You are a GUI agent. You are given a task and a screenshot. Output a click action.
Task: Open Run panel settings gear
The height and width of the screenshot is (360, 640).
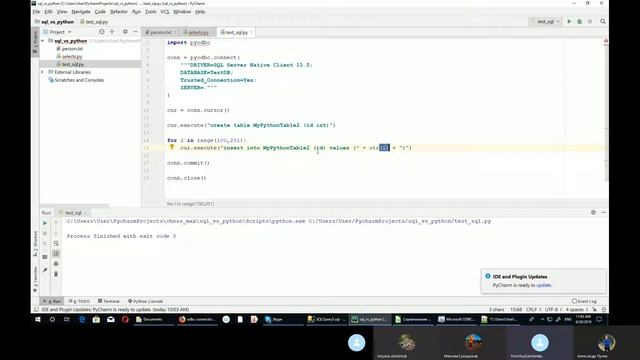pyautogui.click(x=593, y=213)
